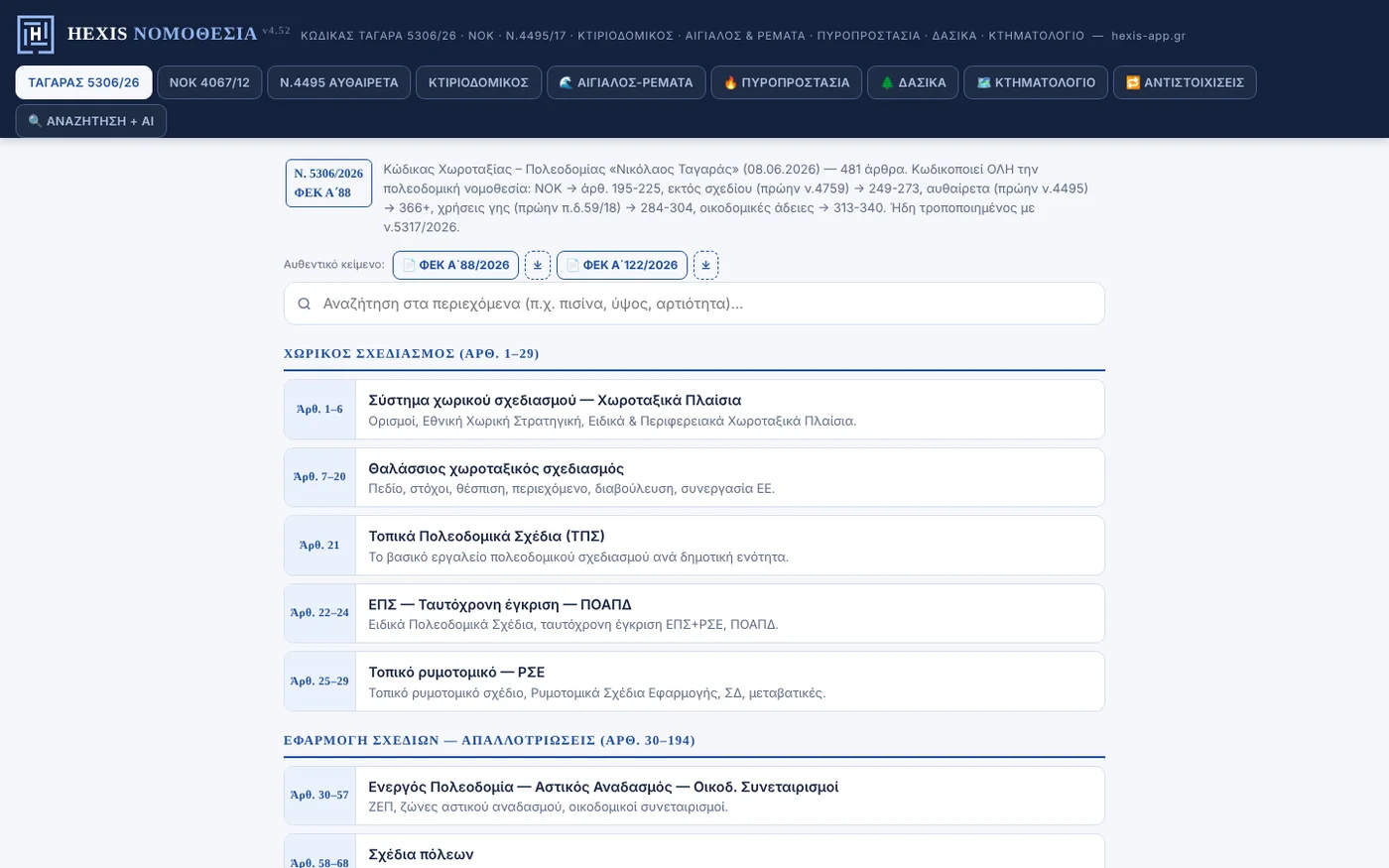Click the Άρθ. 7–20 article label
1389x868 pixels.
pyautogui.click(x=319, y=477)
